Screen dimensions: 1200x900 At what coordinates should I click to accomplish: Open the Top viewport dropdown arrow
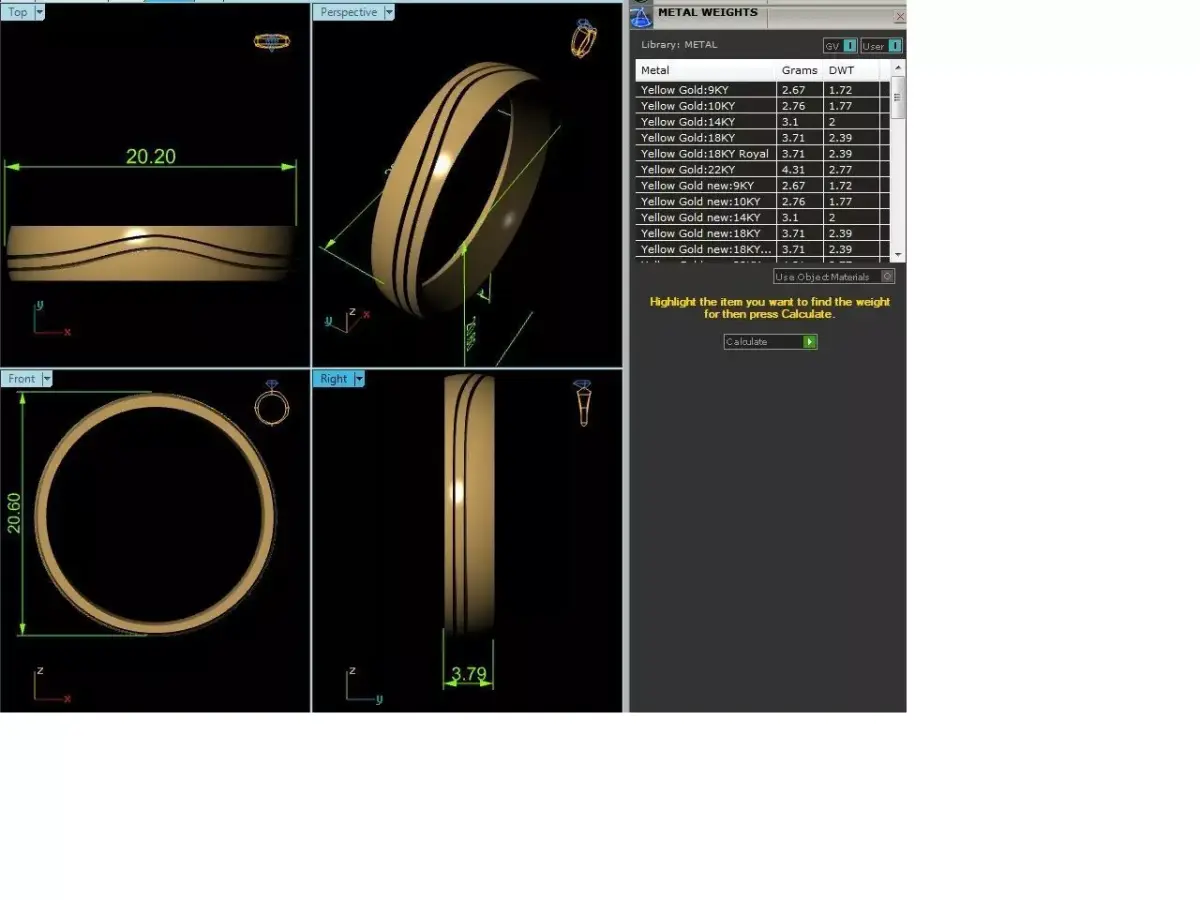click(40, 11)
